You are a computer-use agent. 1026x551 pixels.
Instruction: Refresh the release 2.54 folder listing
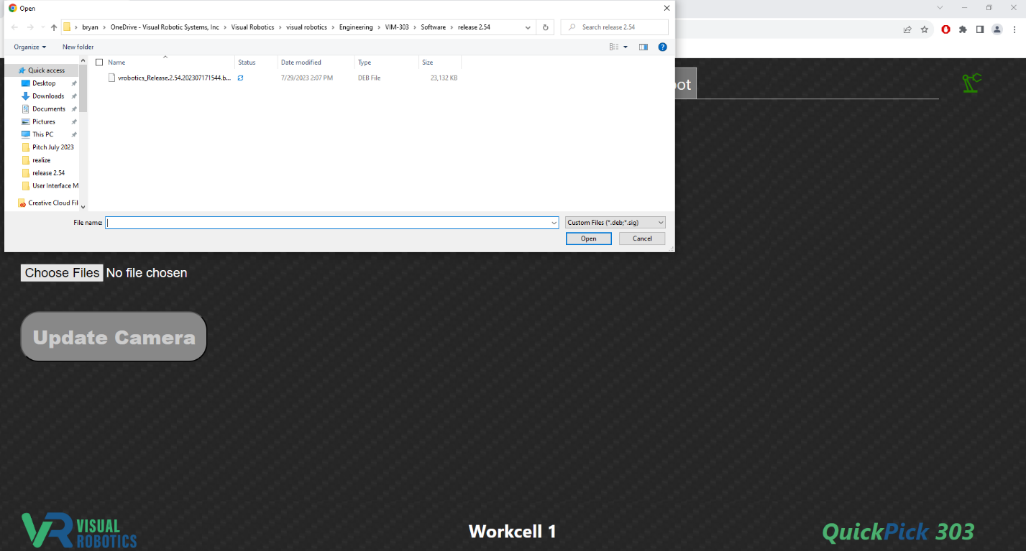click(x=545, y=27)
